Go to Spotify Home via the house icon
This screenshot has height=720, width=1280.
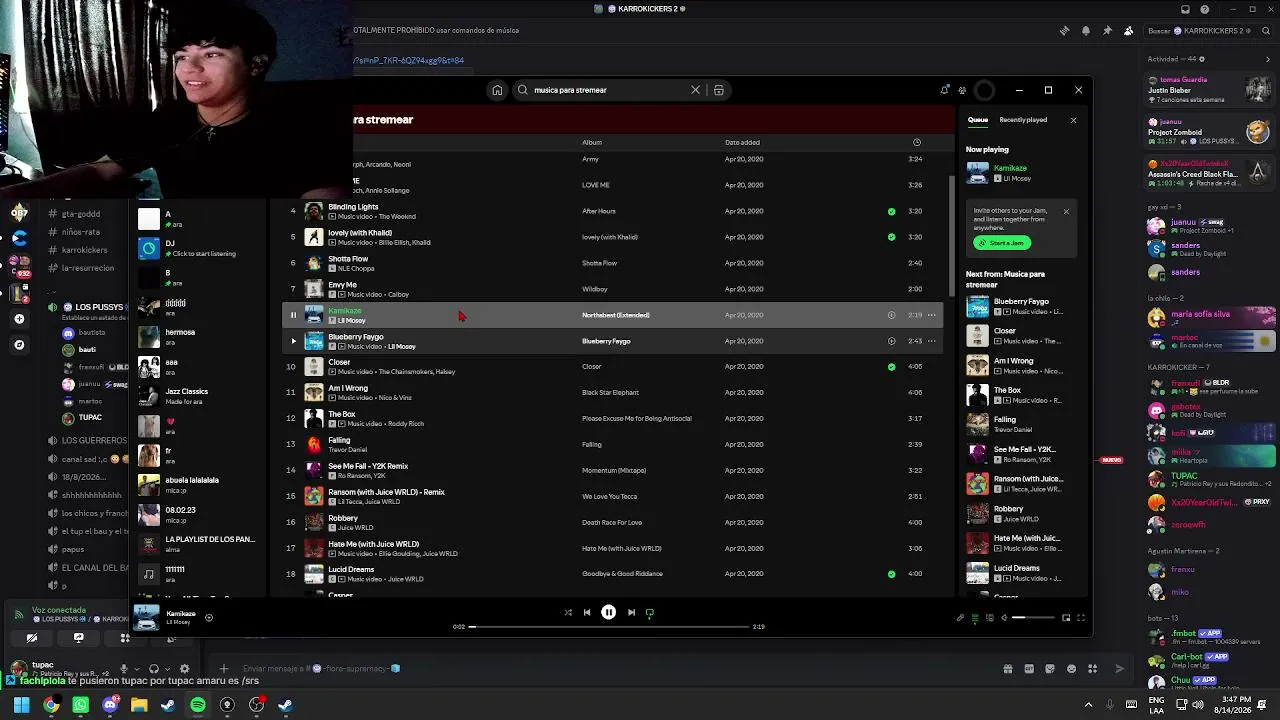497,90
